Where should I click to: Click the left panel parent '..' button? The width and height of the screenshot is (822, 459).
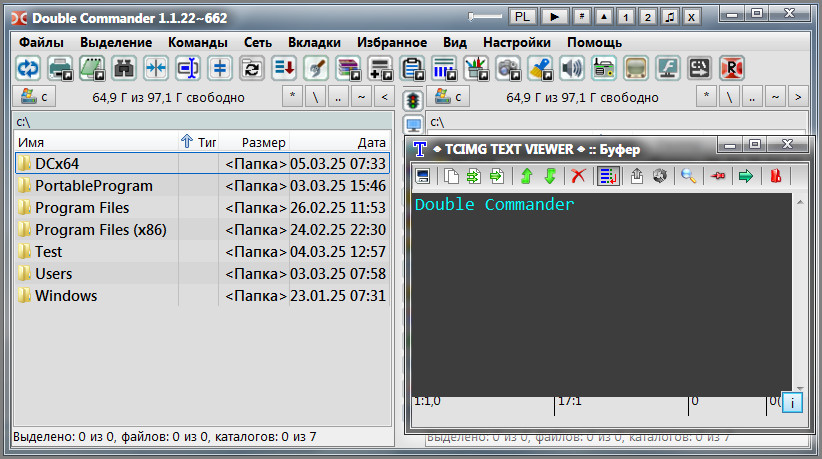point(339,97)
